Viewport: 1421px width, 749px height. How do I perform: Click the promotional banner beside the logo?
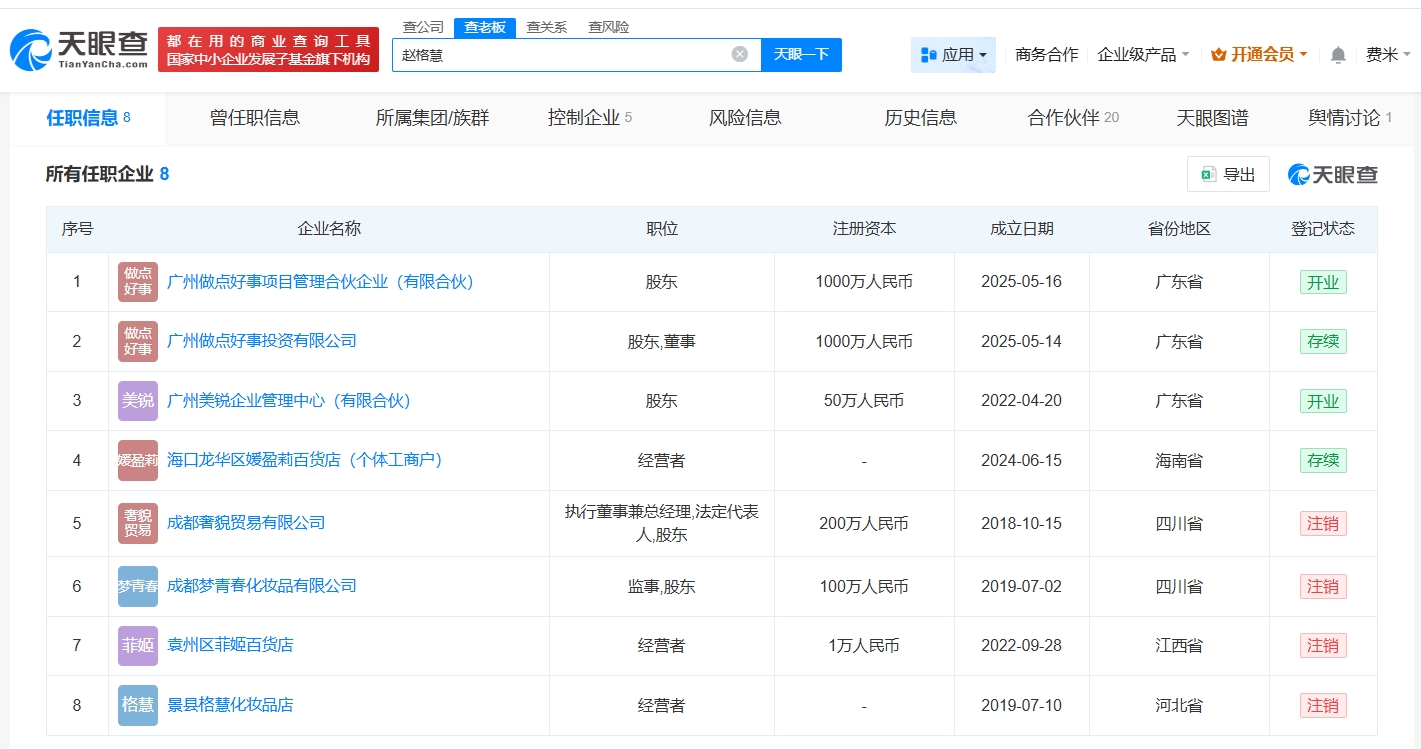click(268, 50)
